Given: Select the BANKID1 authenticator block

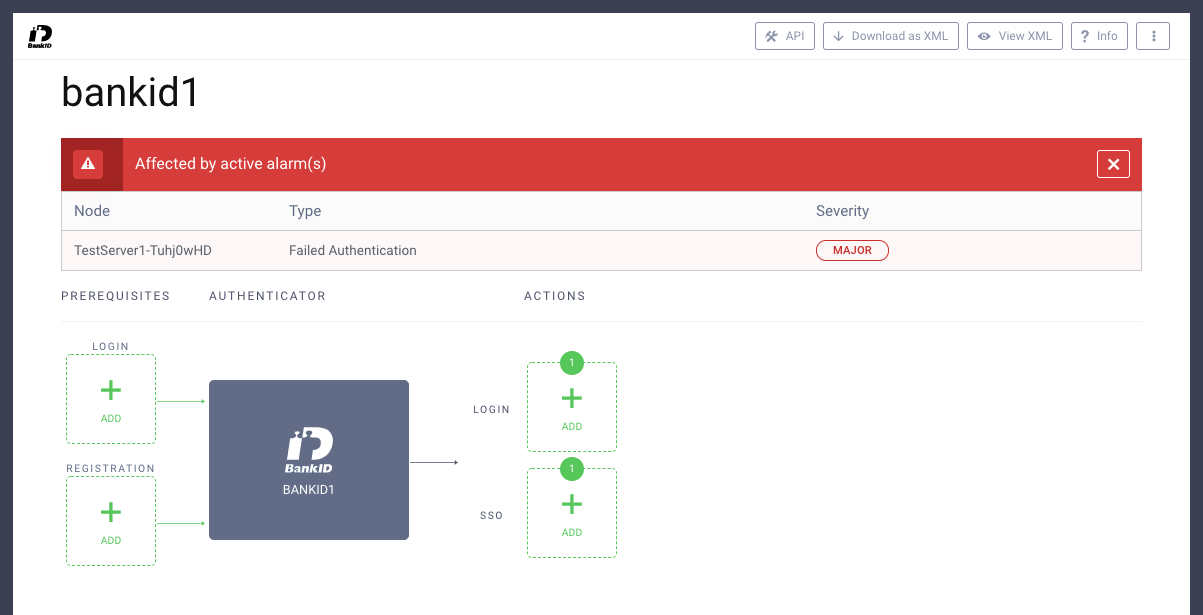Looking at the screenshot, I should point(308,460).
